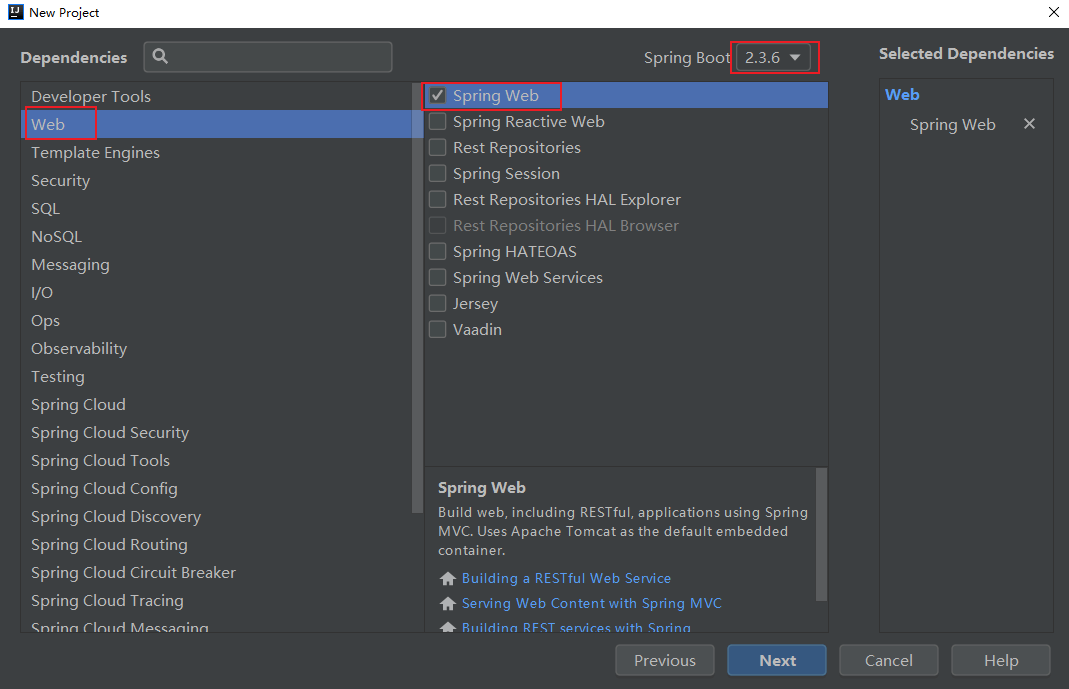
Task: Proceed with the Next button
Action: tap(777, 660)
